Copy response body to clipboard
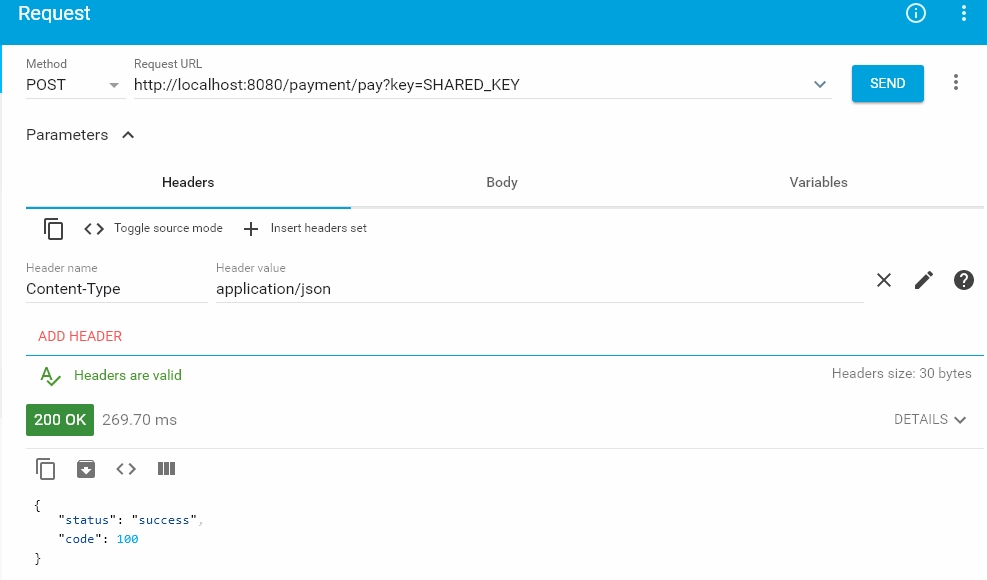 click(45, 469)
